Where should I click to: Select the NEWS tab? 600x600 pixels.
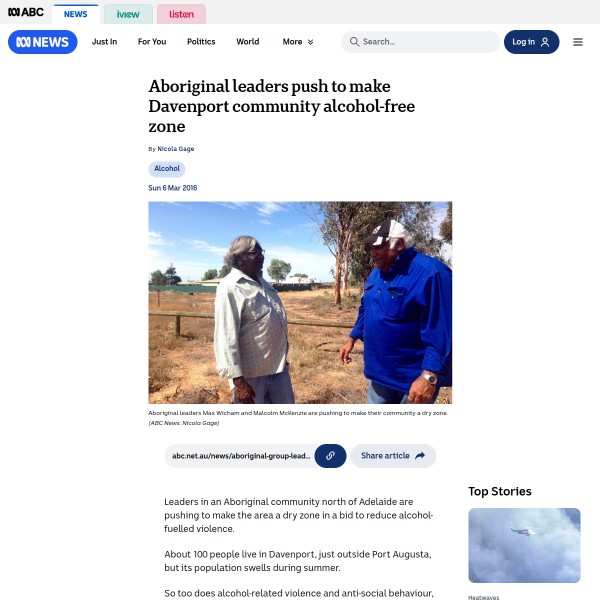click(75, 14)
